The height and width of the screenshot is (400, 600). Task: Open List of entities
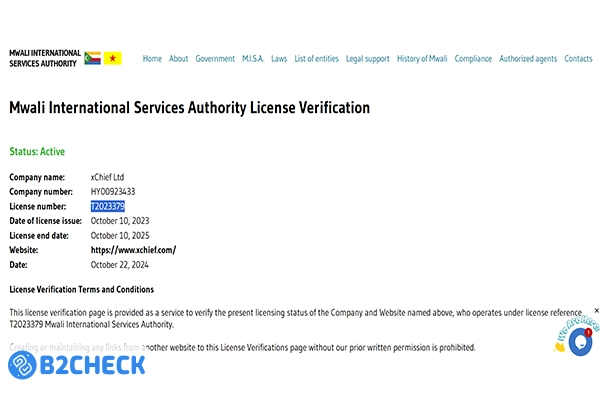click(316, 59)
